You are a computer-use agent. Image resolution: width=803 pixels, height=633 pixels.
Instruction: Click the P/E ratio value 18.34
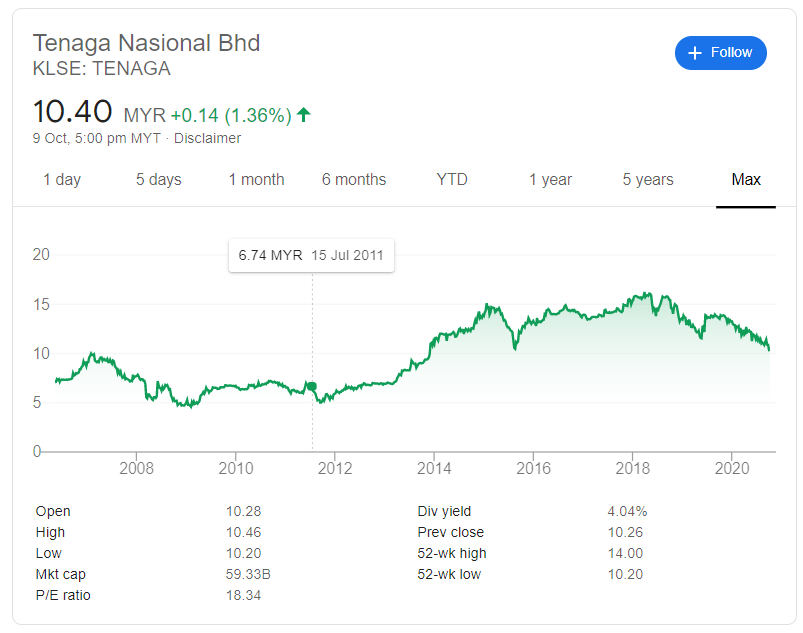(244, 595)
